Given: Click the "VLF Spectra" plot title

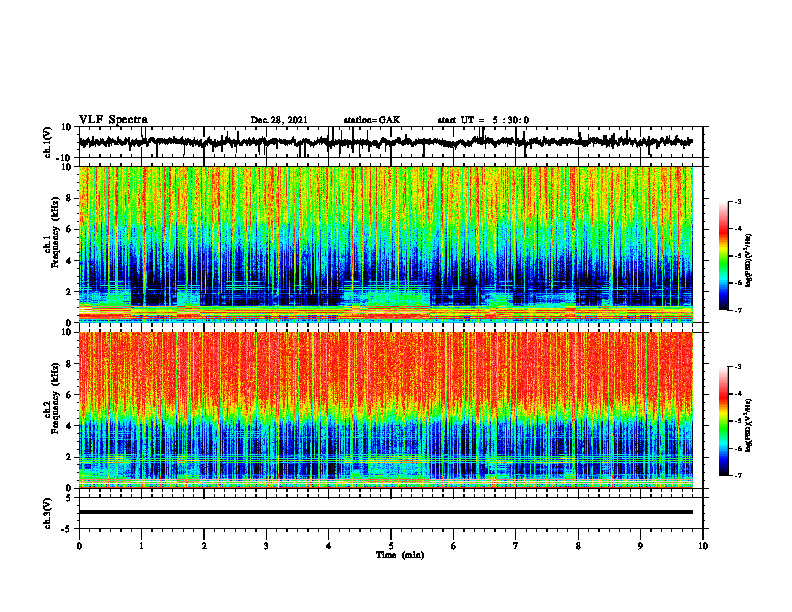Looking at the screenshot, I should coord(113,120).
